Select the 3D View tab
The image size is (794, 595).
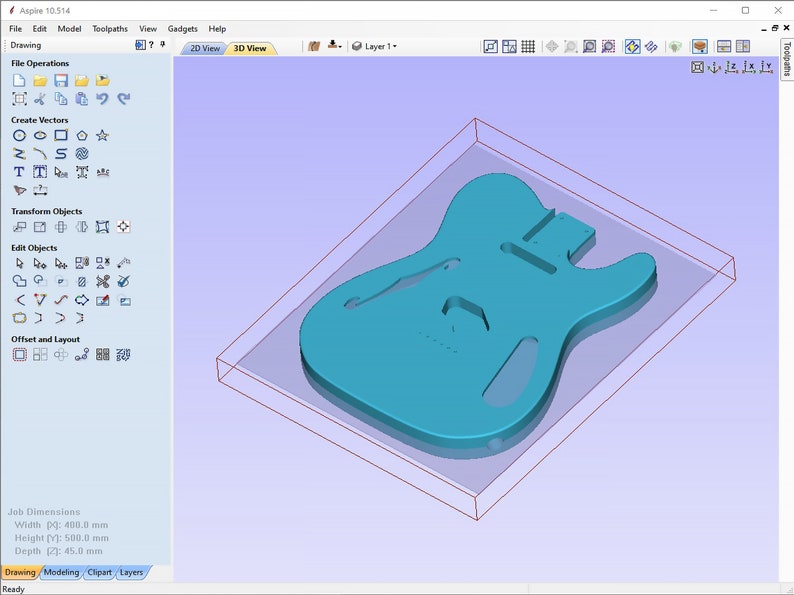pyautogui.click(x=250, y=49)
